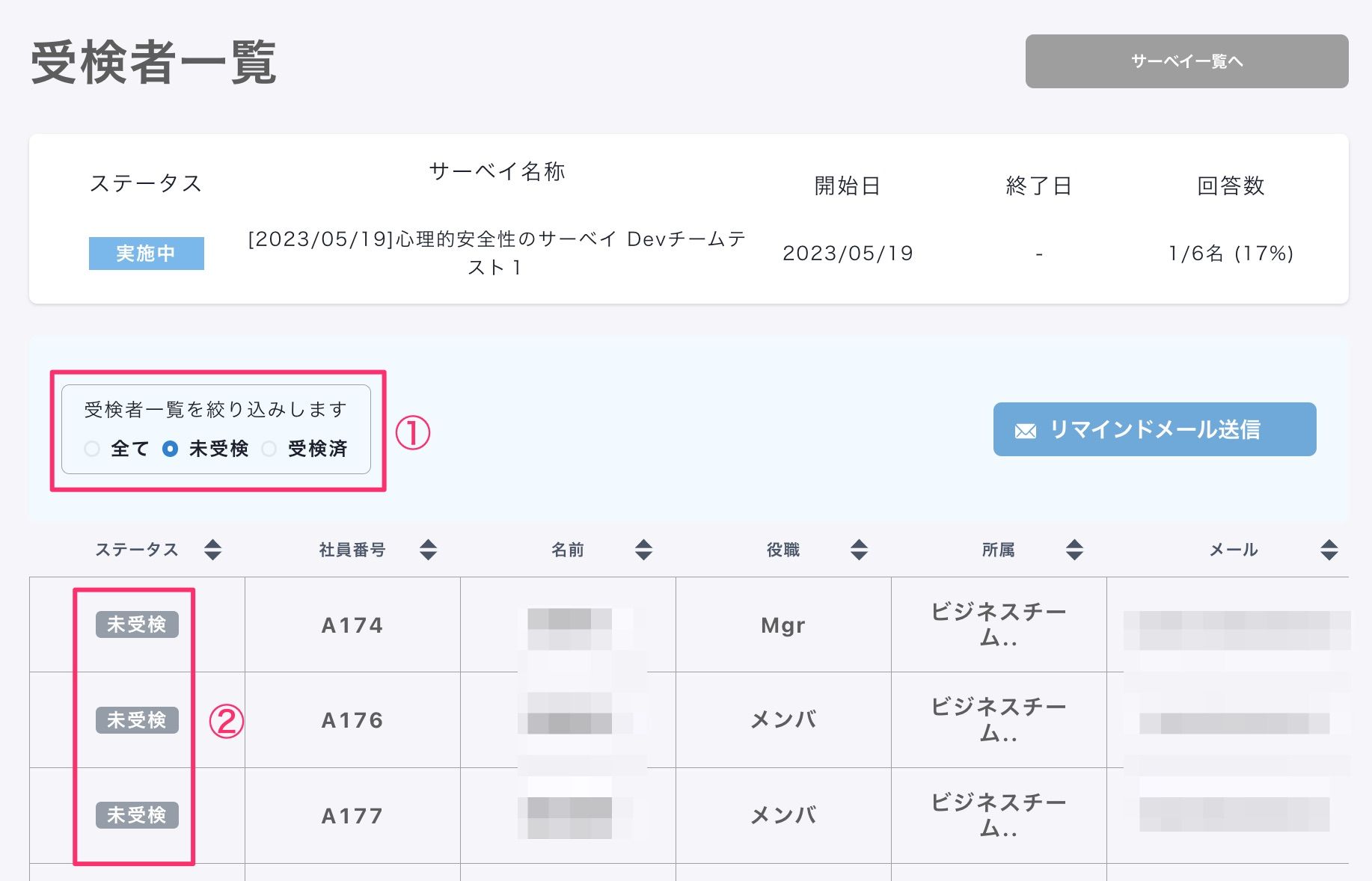1372x881 pixels.
Task: Filter list by 受検済 radio button
Action: click(x=269, y=449)
